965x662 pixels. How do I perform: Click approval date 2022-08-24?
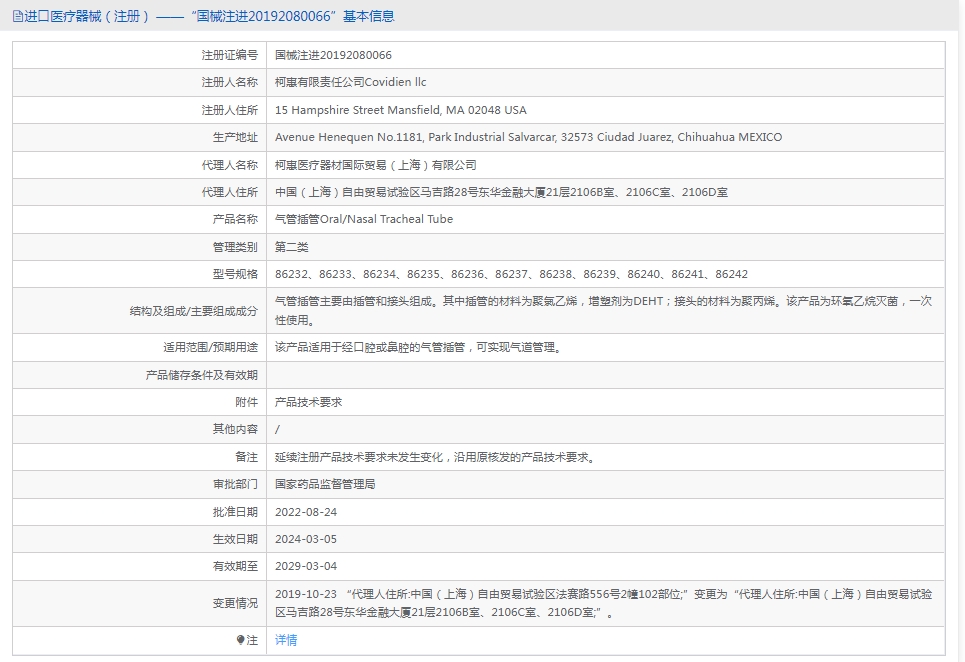[305, 511]
